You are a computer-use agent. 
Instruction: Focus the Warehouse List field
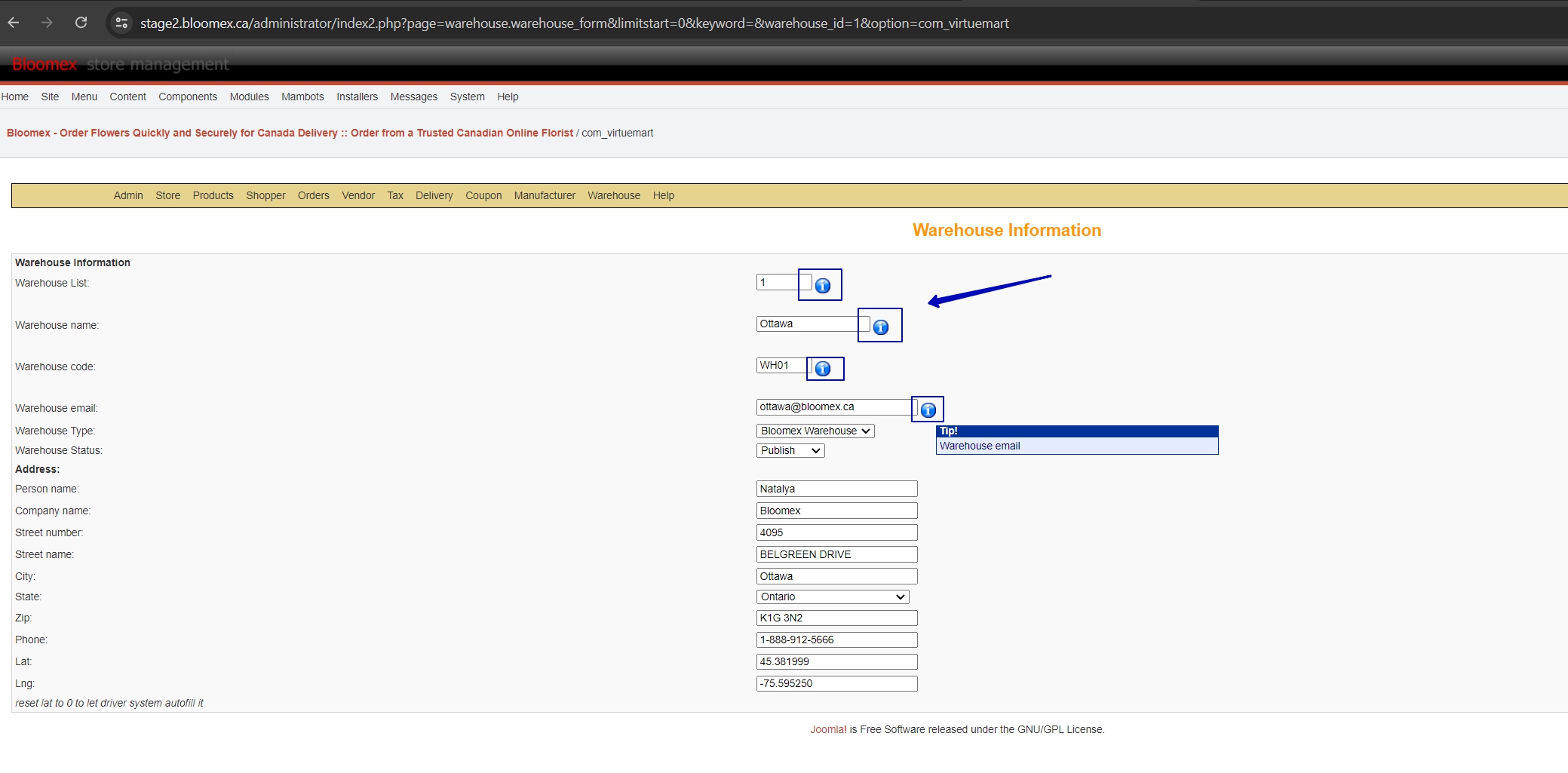784,282
